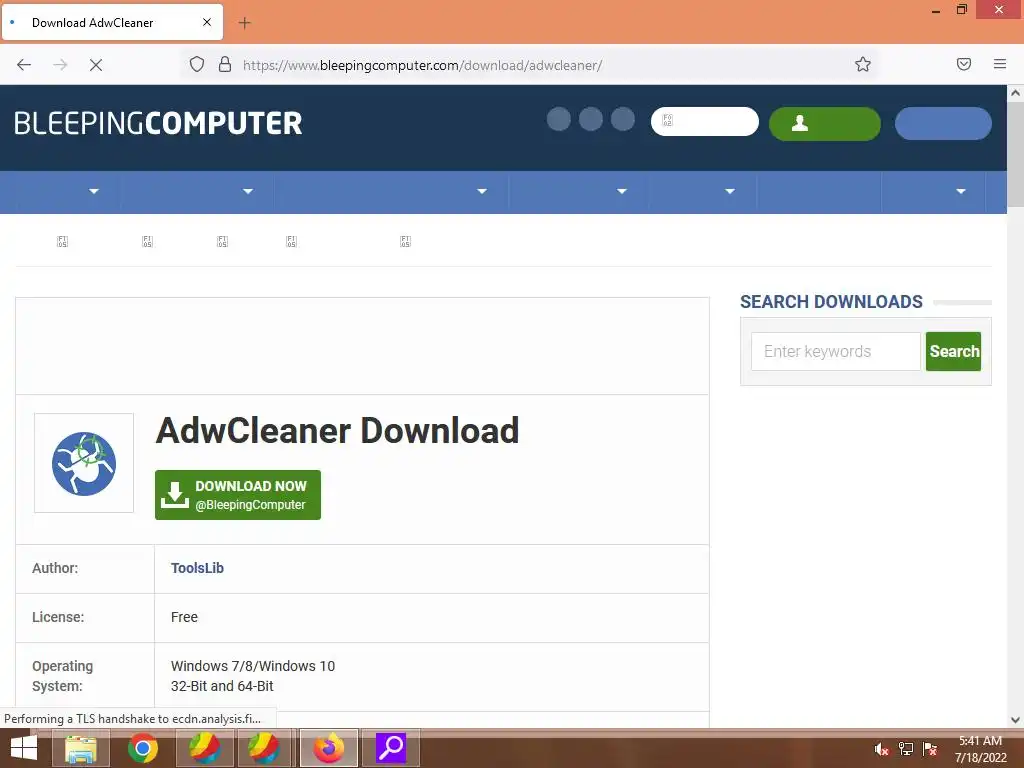Click the middle grey circle in header

(x=590, y=119)
